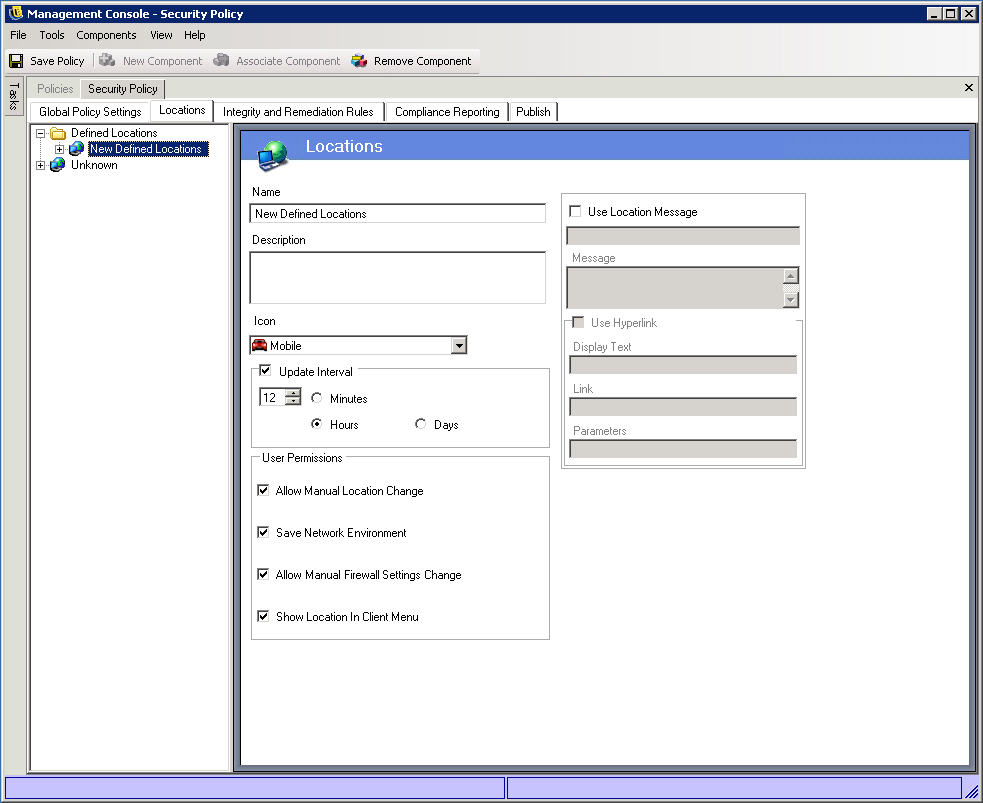Viewport: 983px width, 803px height.
Task: Click the Save Policy button label
Action: coord(57,61)
